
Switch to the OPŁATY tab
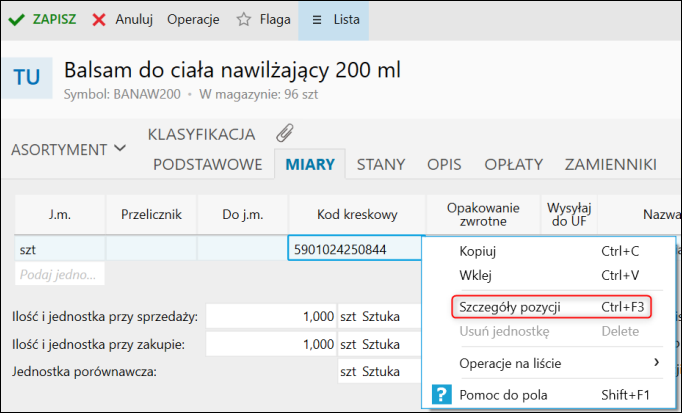click(514, 164)
